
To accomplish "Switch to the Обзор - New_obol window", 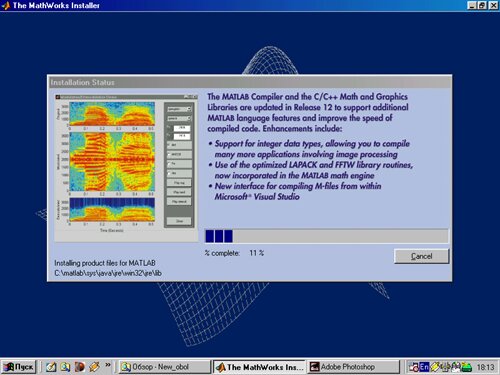I will [x=164, y=367].
